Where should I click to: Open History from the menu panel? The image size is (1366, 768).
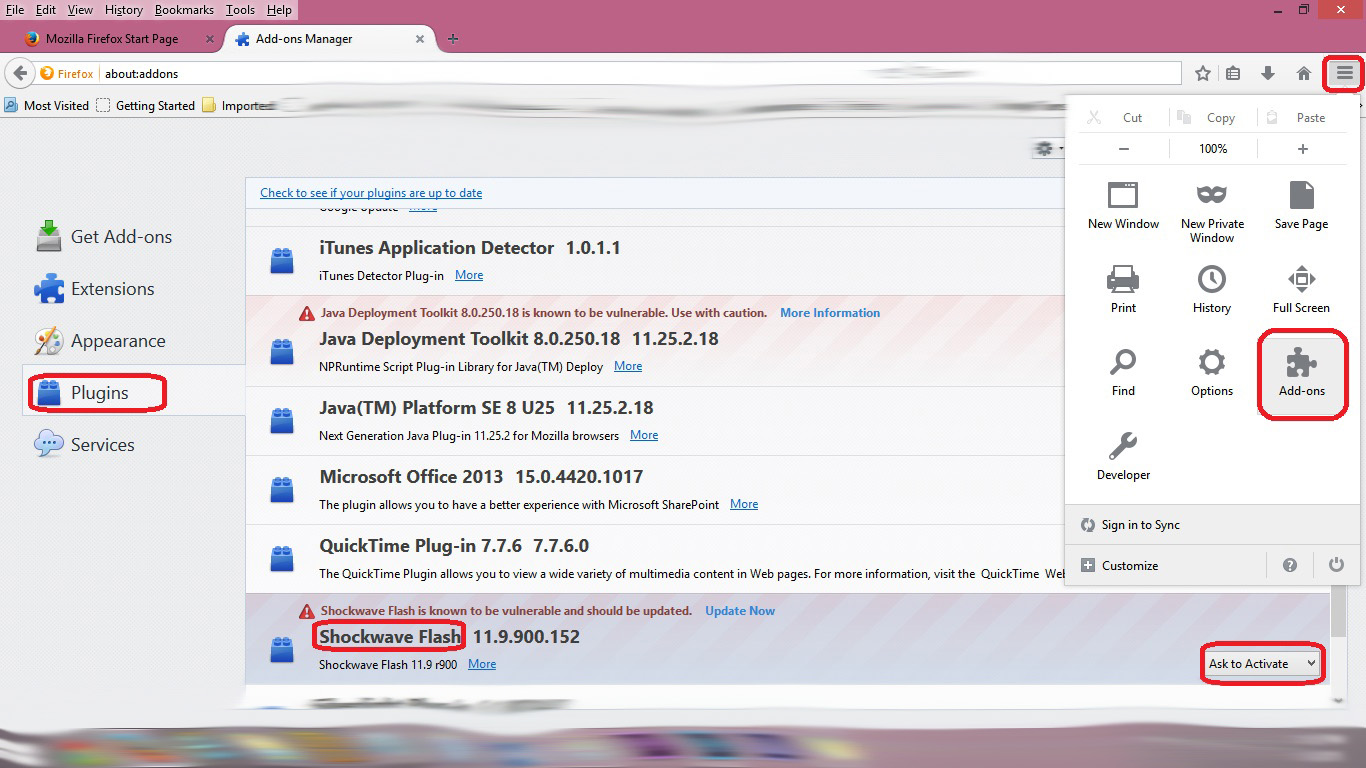click(1212, 289)
